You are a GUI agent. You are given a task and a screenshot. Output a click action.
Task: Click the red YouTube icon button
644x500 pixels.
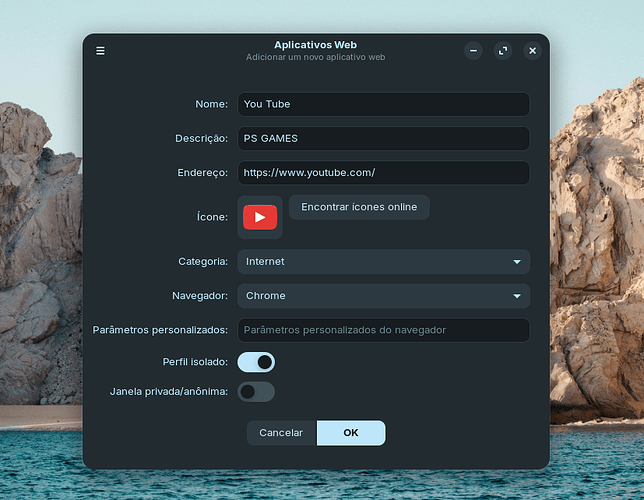pyautogui.click(x=260, y=217)
